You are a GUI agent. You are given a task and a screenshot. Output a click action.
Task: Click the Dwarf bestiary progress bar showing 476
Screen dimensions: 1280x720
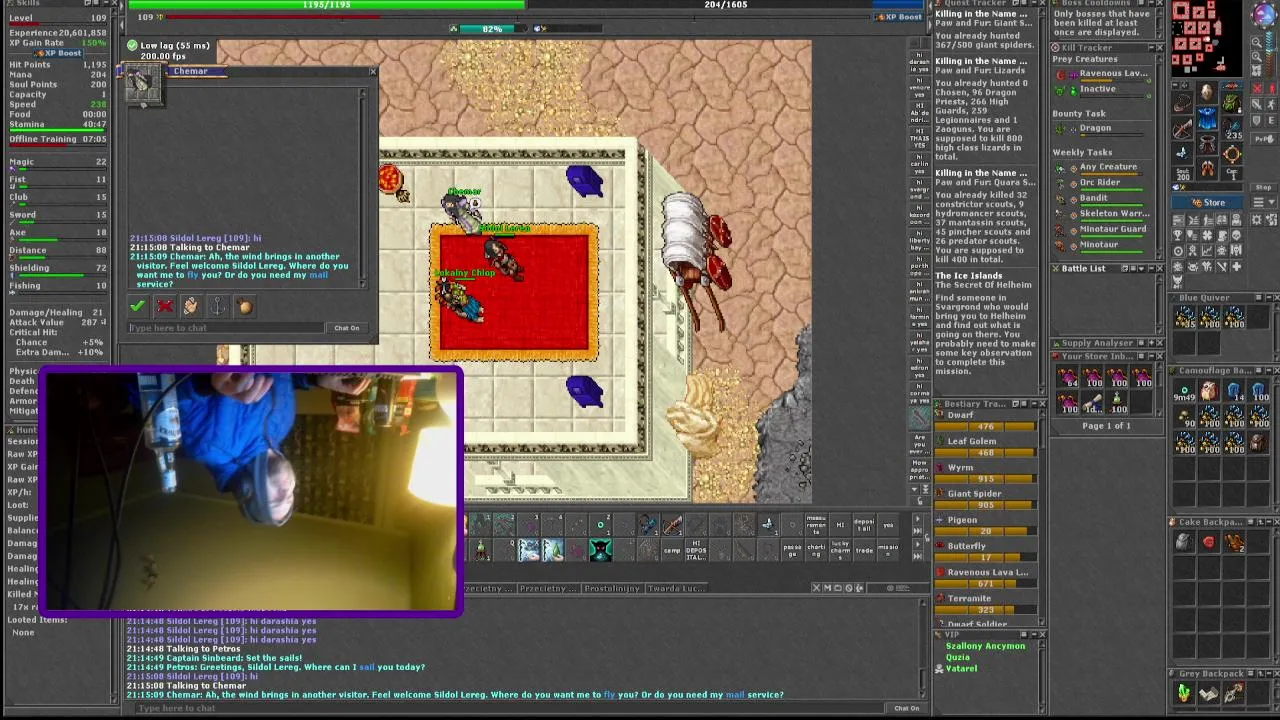coord(985,427)
